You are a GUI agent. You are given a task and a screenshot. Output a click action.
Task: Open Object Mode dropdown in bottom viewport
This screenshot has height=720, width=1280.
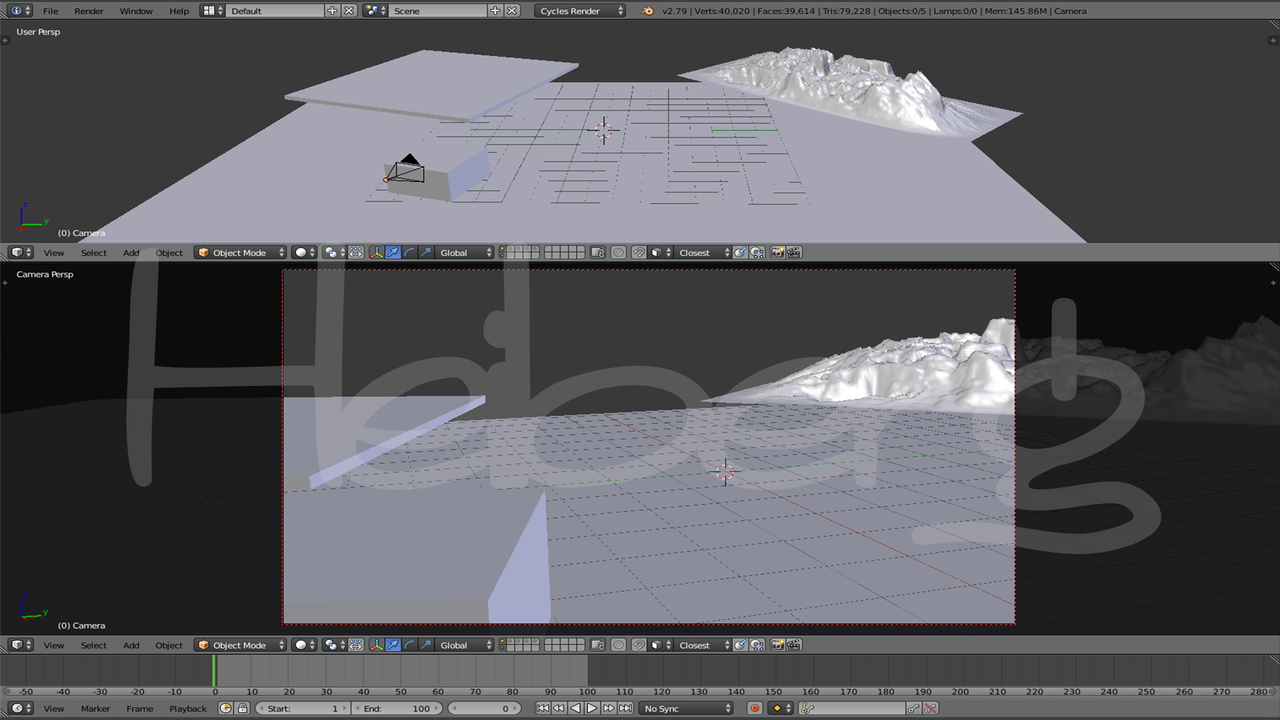241,645
